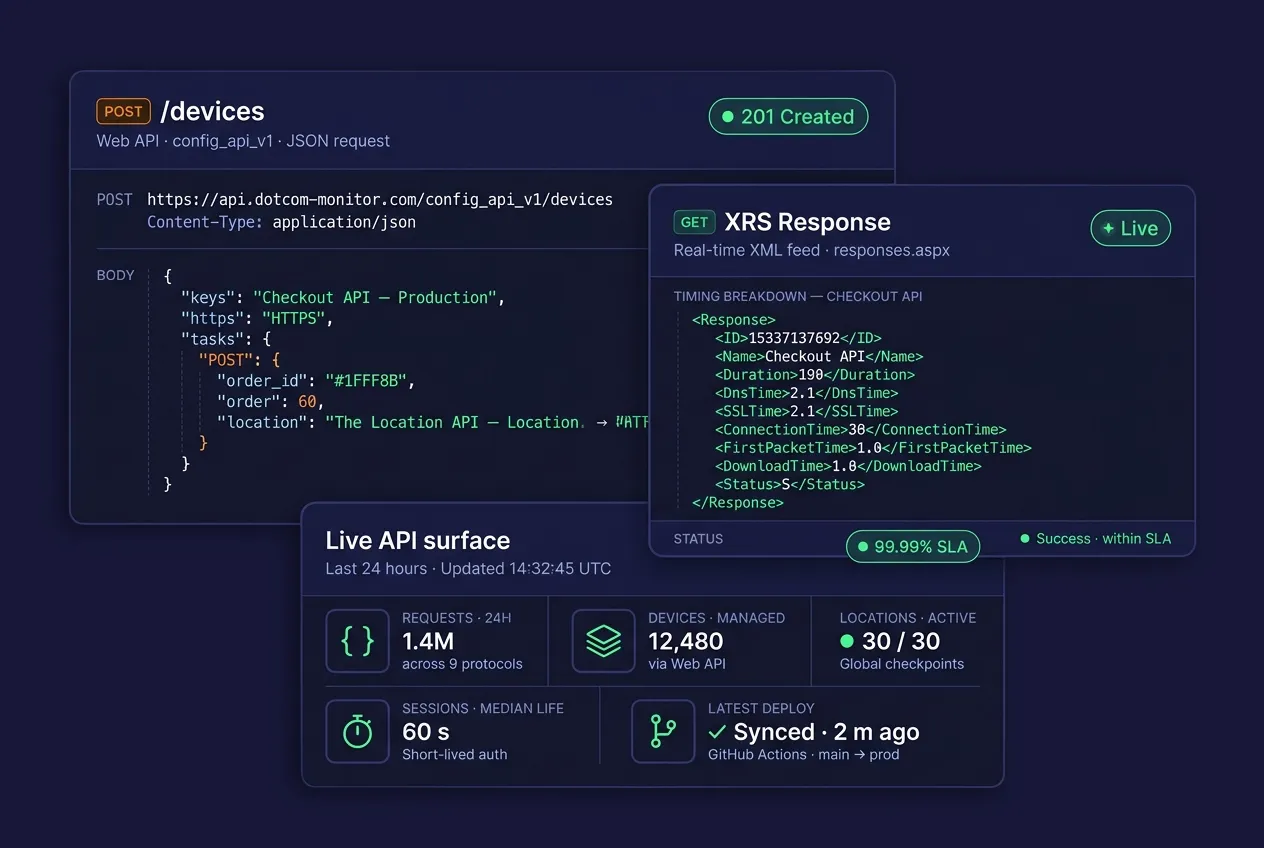
Task: Click the Duration 190 XML line
Action: click(815, 375)
